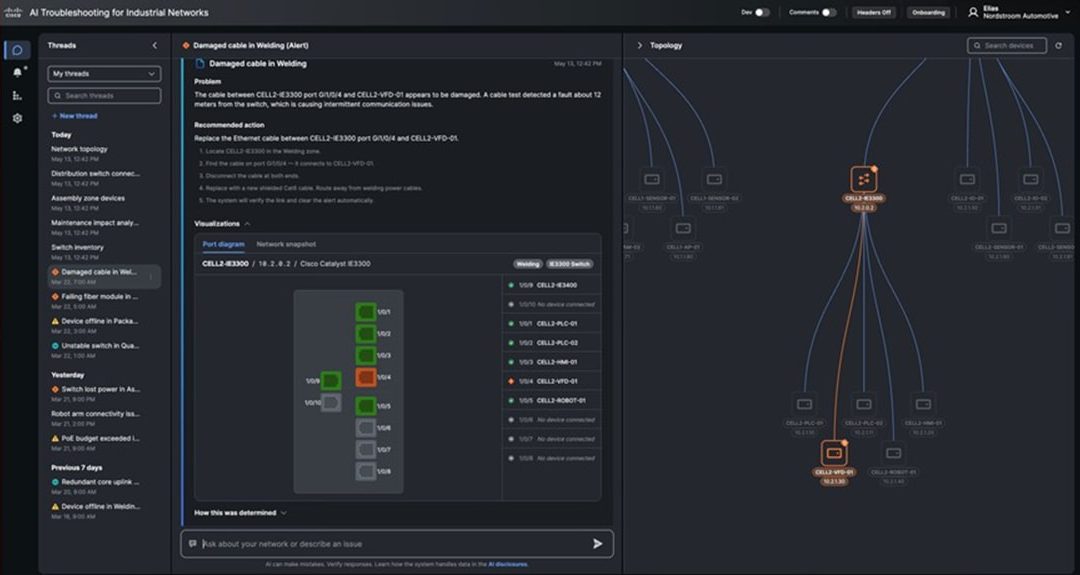Select CELL2-PLC-01 node in topology
Viewport: 1080px width, 575px height.
tap(804, 404)
